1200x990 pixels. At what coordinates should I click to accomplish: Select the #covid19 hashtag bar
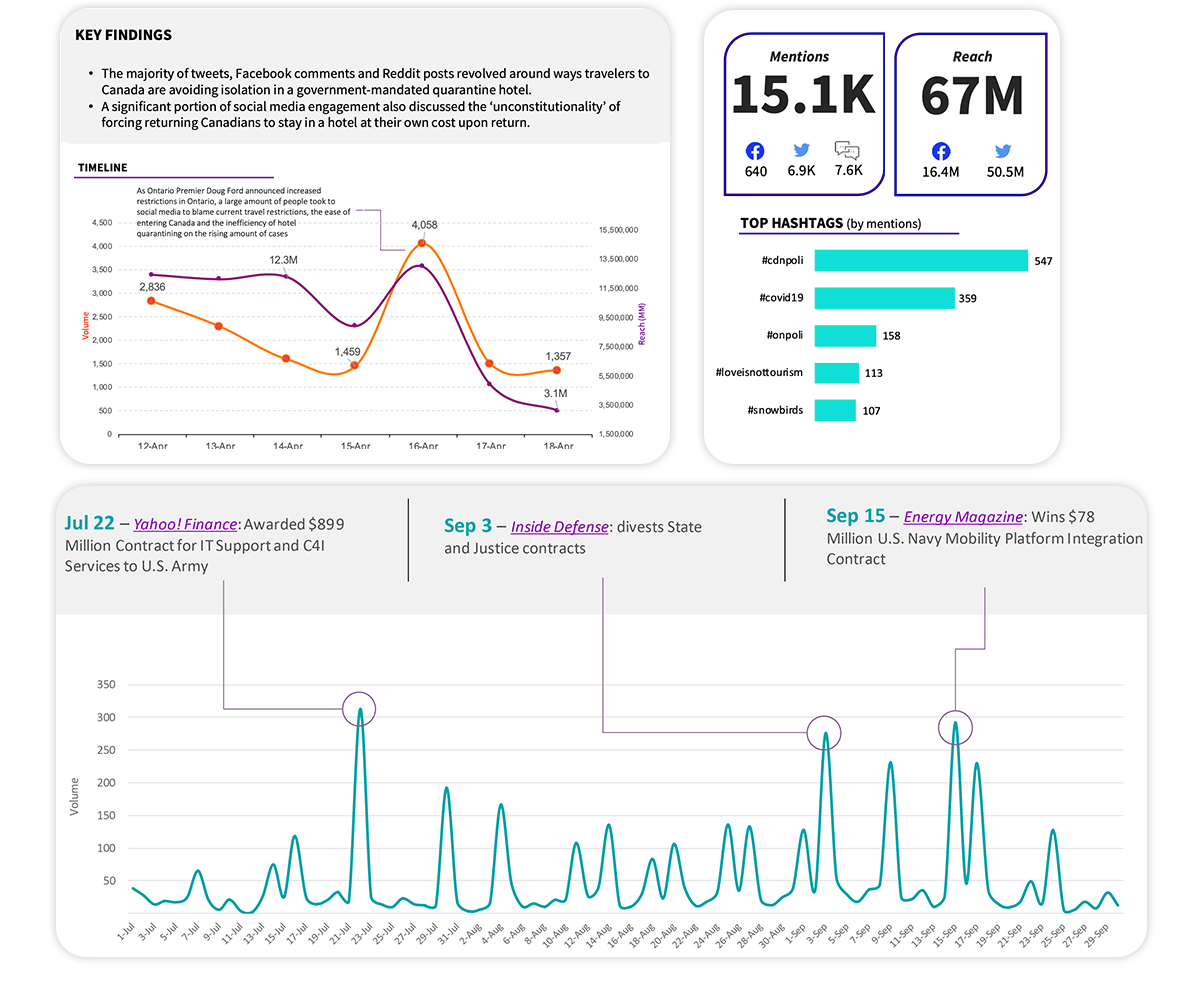coord(885,297)
